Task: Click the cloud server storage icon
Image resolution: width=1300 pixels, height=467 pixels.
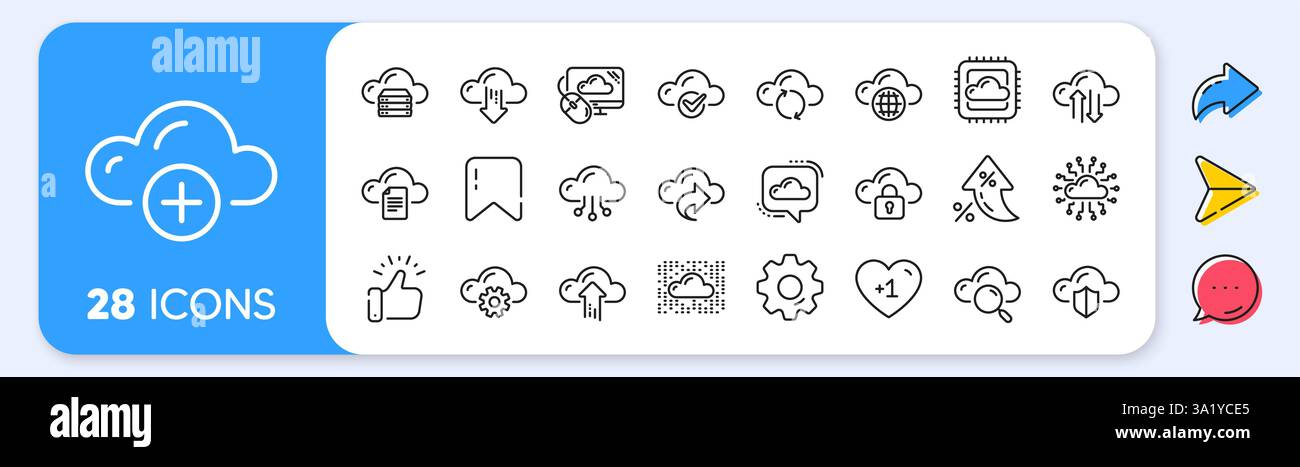Action: coord(395,92)
